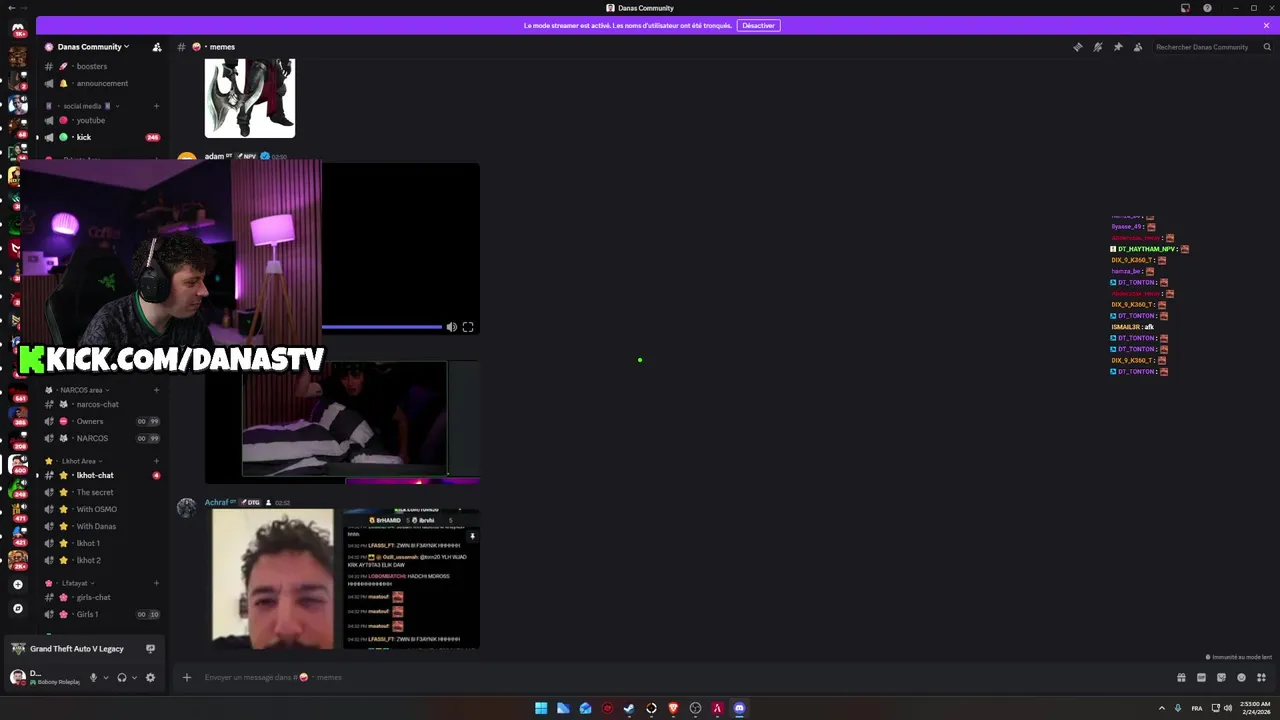Image resolution: width=1280 pixels, height=720 pixels.
Task: Open the inbox icon in the title bar
Action: (1185, 8)
